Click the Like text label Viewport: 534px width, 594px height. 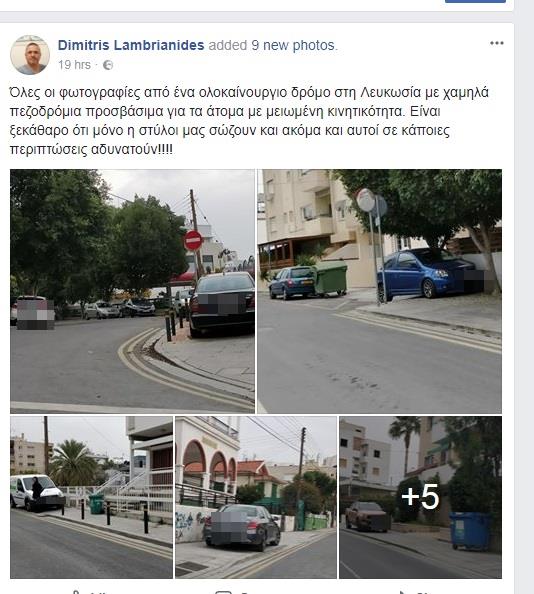[97, 592]
